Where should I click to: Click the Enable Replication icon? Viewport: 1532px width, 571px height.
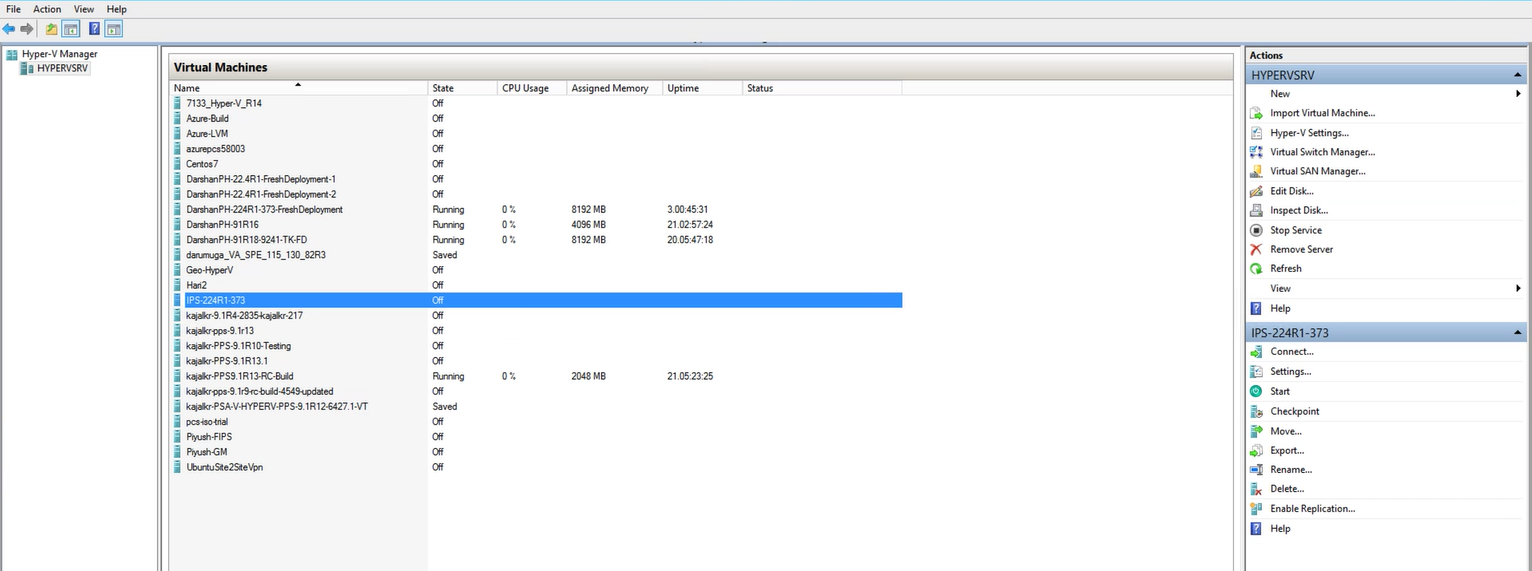pos(1257,509)
